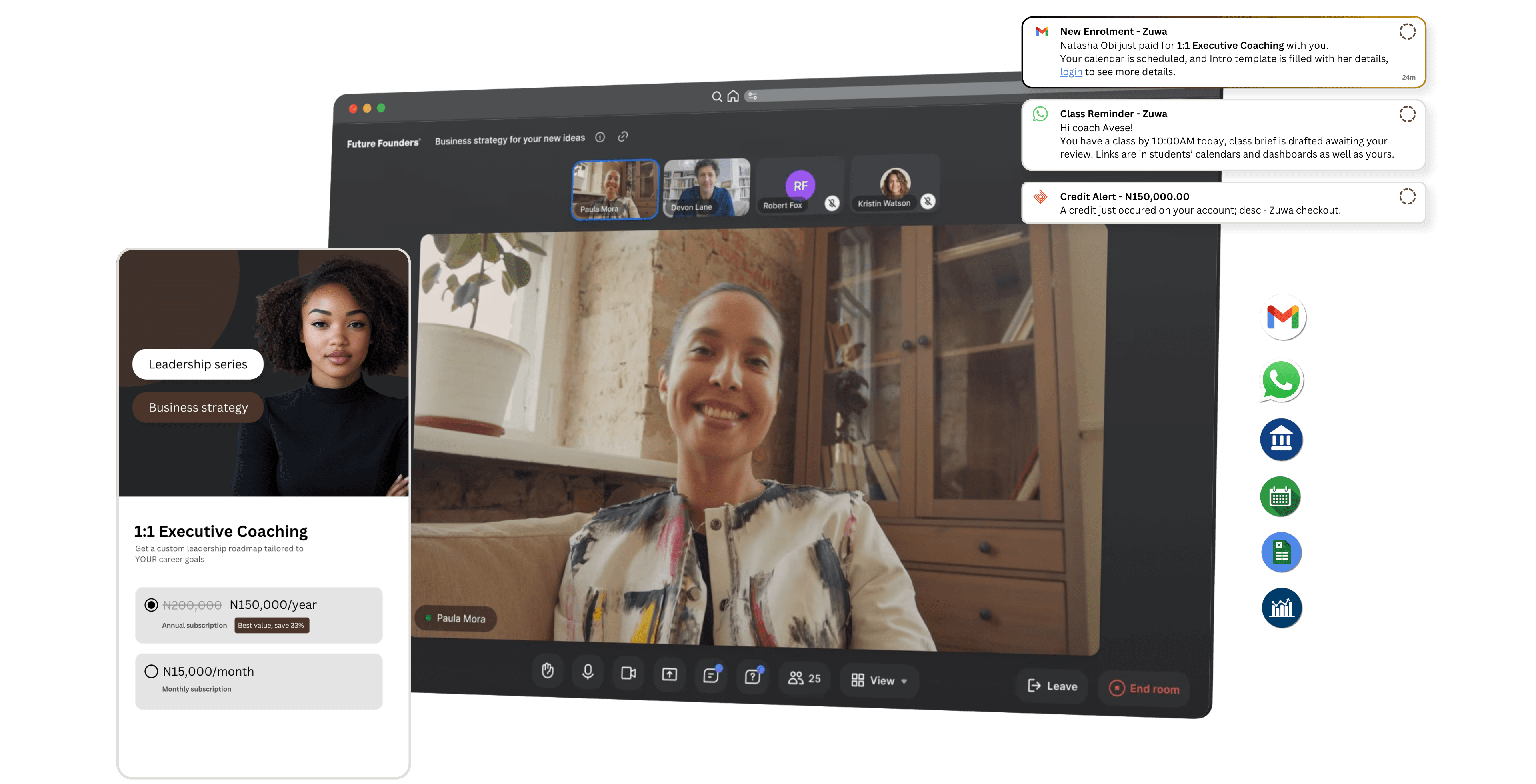The image size is (1536, 784).
Task: Open the Q&A question mark icon
Action: (752, 677)
